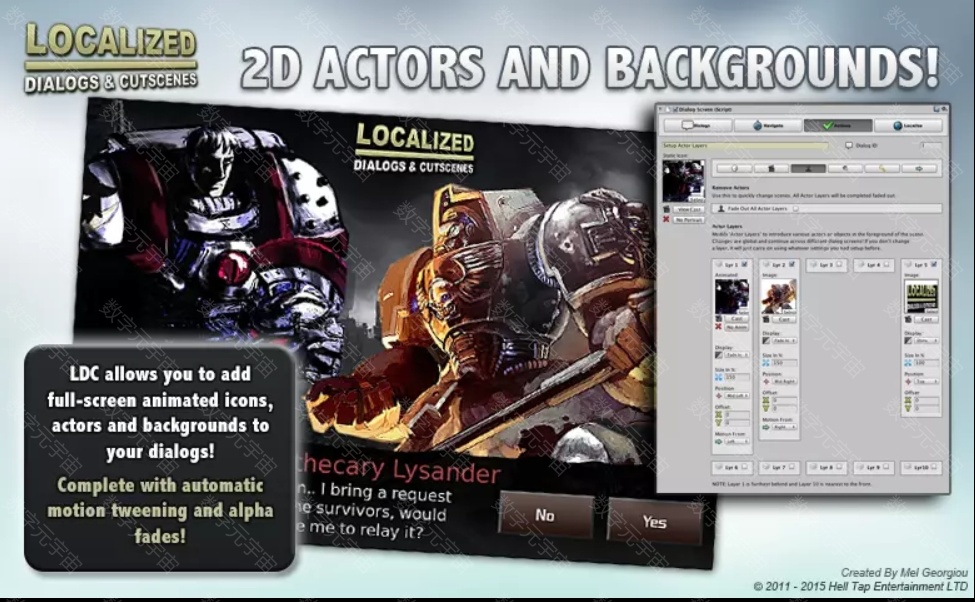Screen dimensions: 975x602
Task: Open the Lyr 1 Display dropdown
Action: [x=737, y=355]
